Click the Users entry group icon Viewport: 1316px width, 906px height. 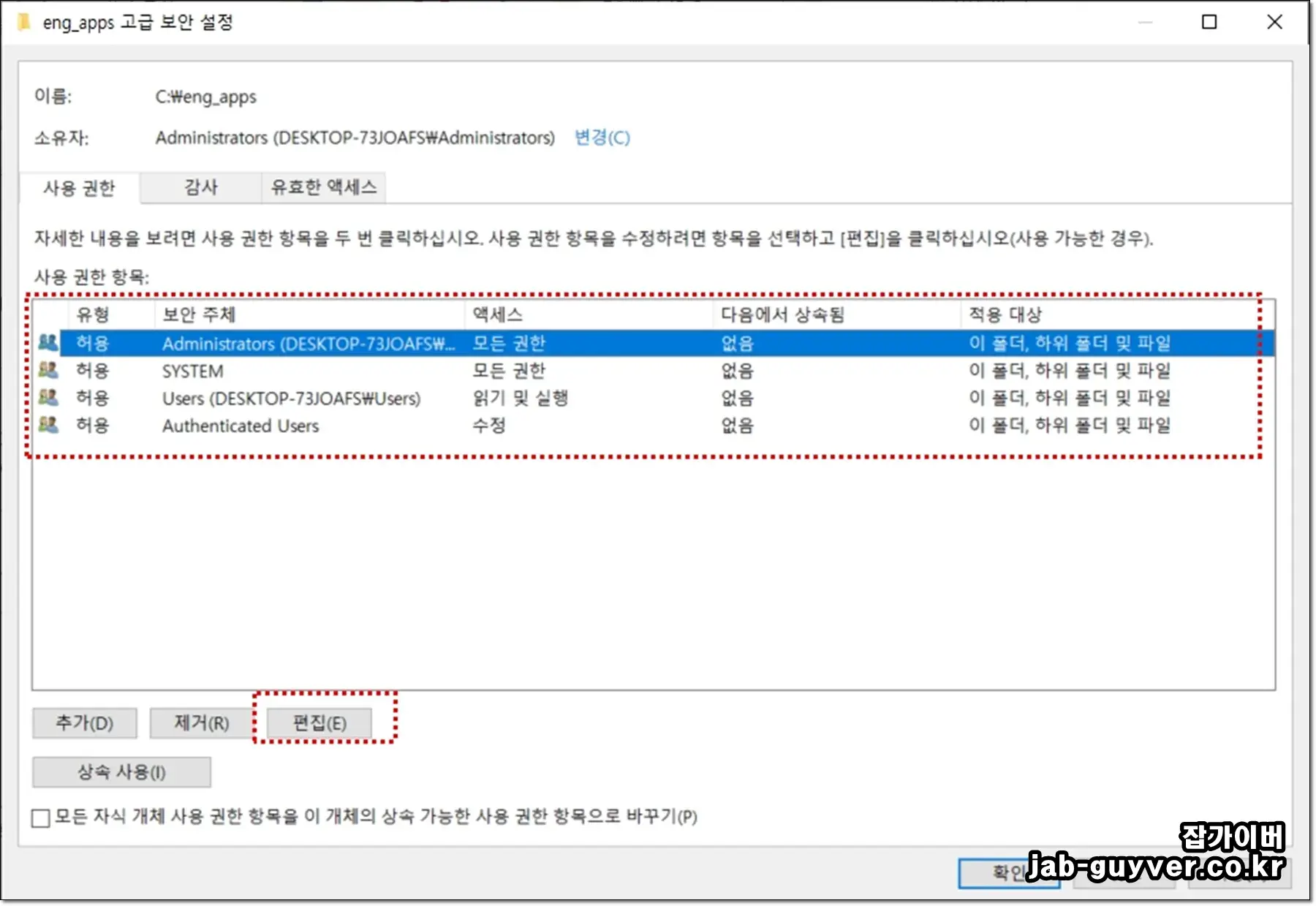point(49,398)
